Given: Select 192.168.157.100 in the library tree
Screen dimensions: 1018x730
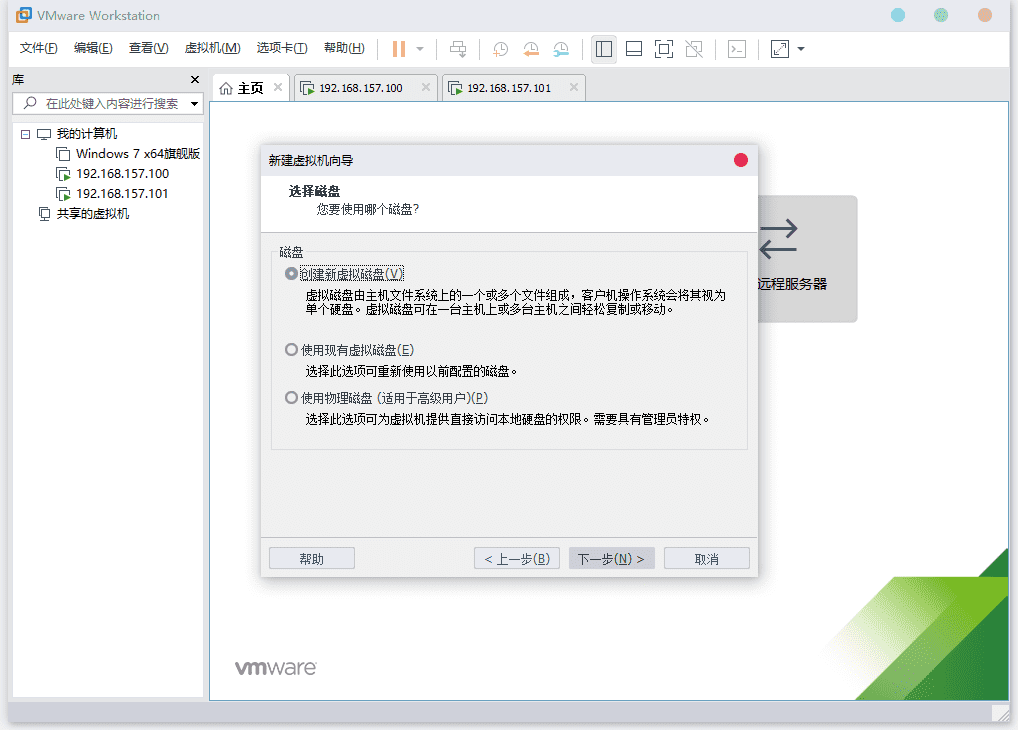Looking at the screenshot, I should [122, 174].
